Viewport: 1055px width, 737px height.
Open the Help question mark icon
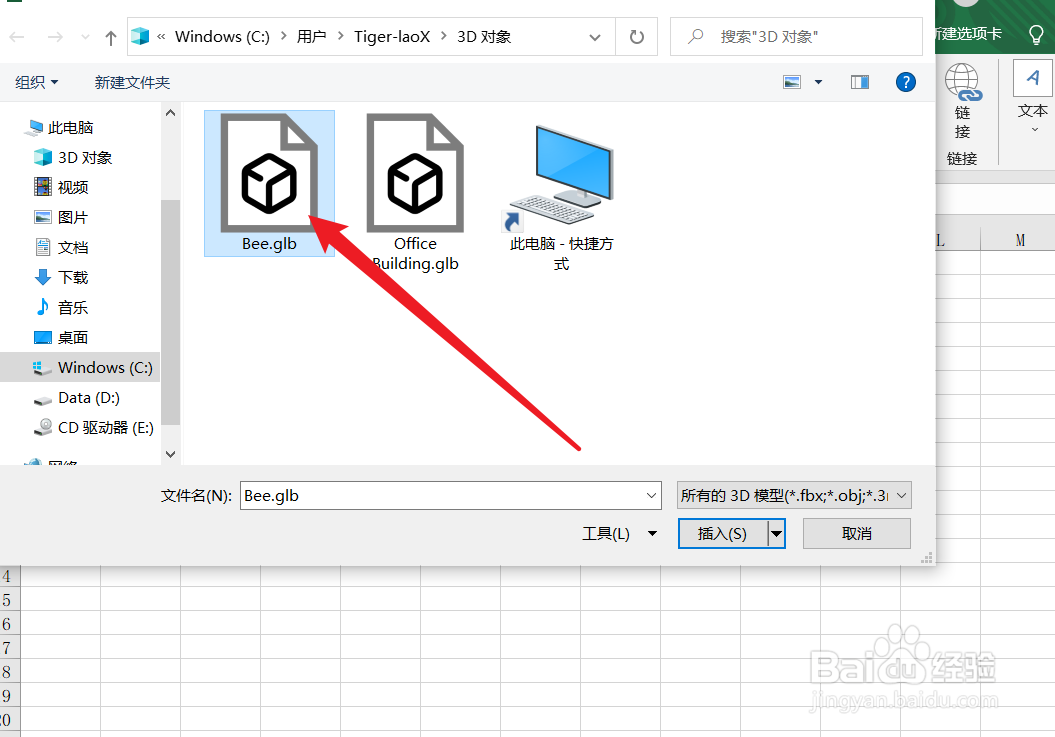tap(906, 82)
